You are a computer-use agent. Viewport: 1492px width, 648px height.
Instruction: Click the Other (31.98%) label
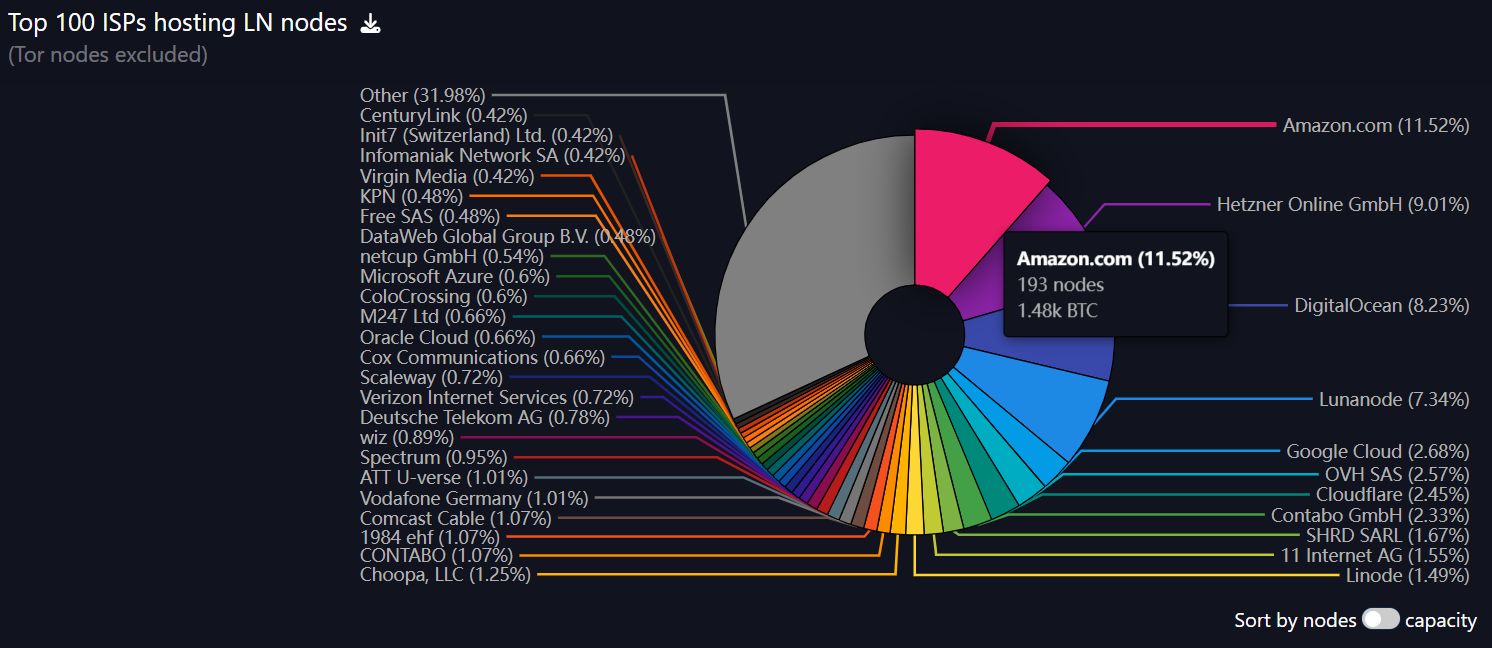422,95
